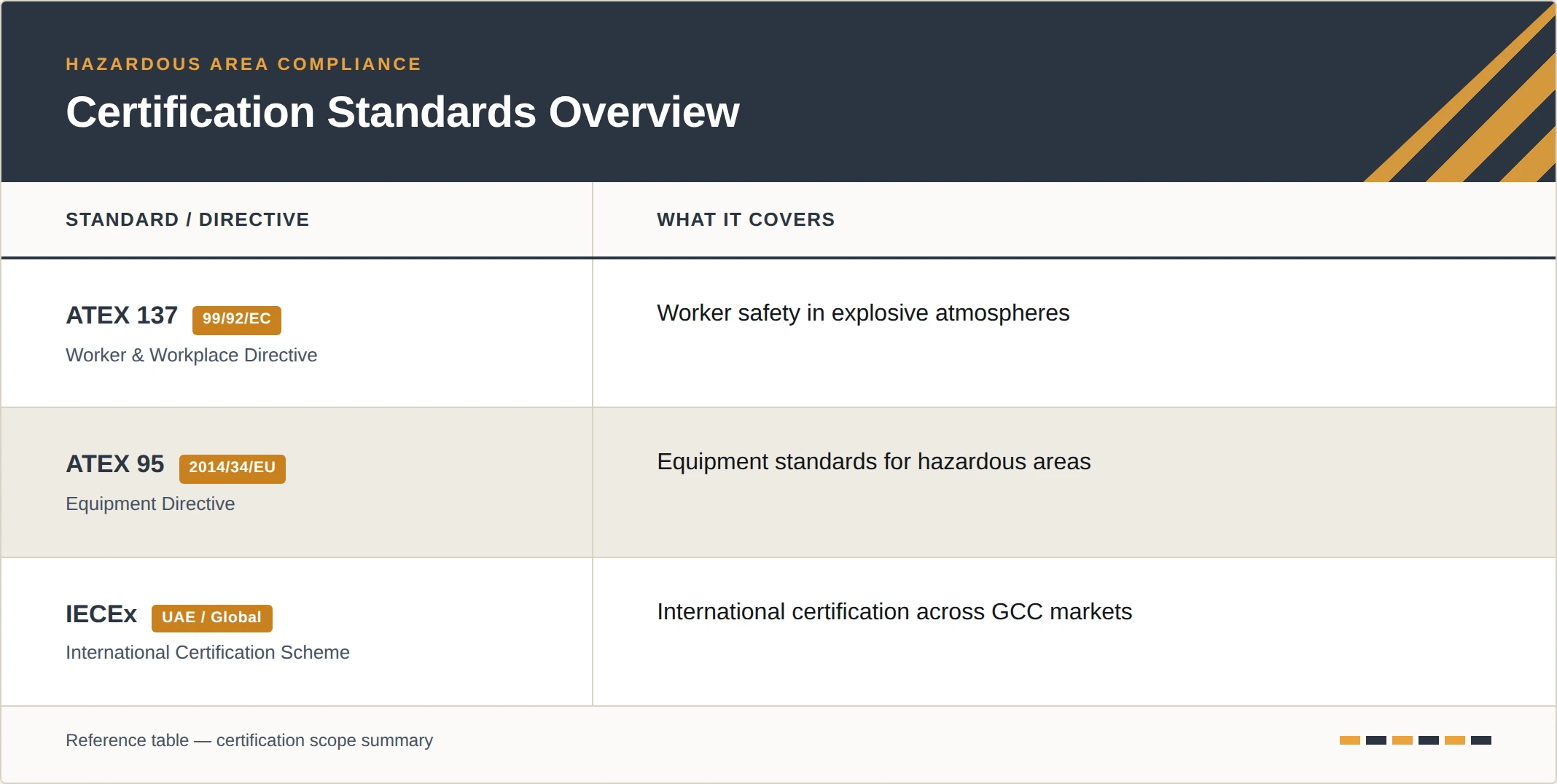Click 'Worker & Workplace Directive' subtitle
Viewport: 1557px width, 784px height.
(192, 355)
